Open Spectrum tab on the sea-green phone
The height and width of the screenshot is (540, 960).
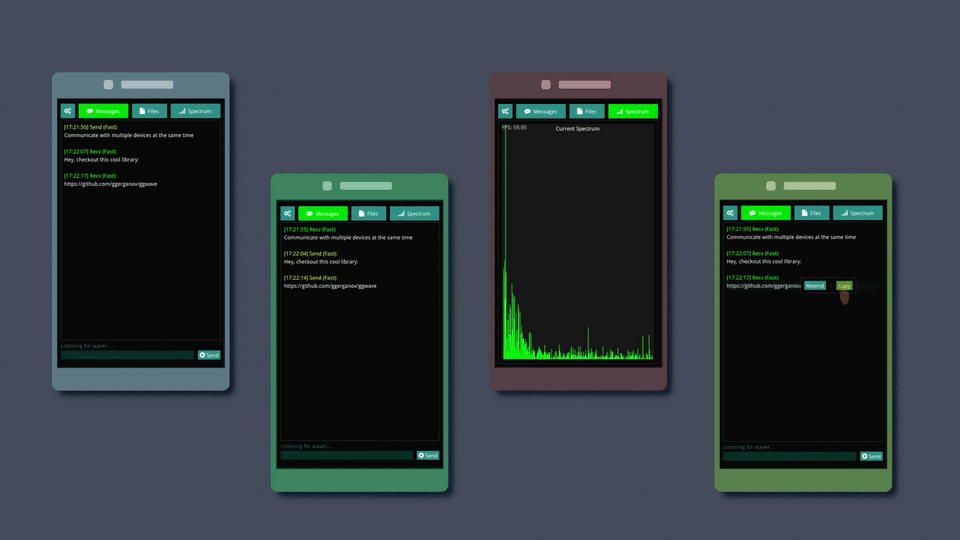click(x=414, y=213)
